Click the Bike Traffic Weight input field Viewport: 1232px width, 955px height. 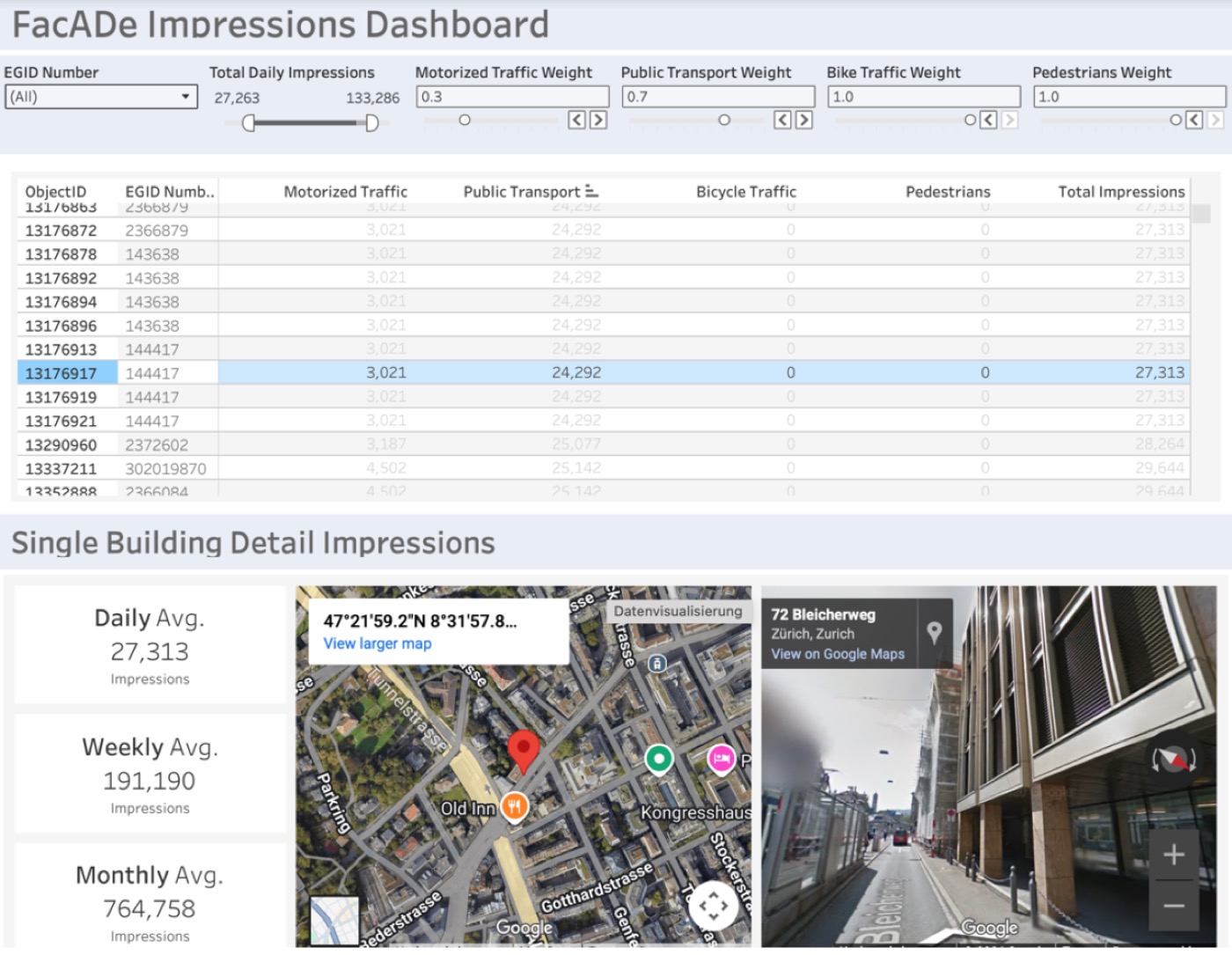(x=924, y=97)
